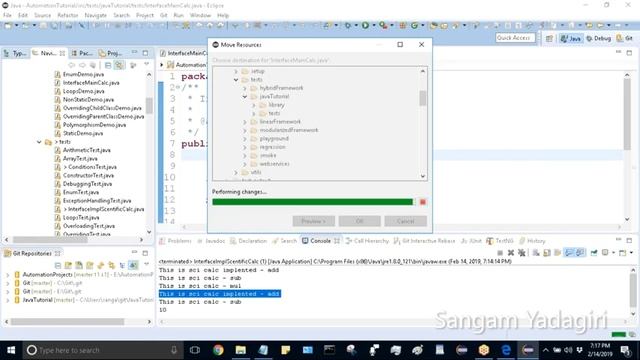This screenshot has height=360, width=640.
Task: Click the green progress bar in Move dialog
Action: tap(313, 202)
